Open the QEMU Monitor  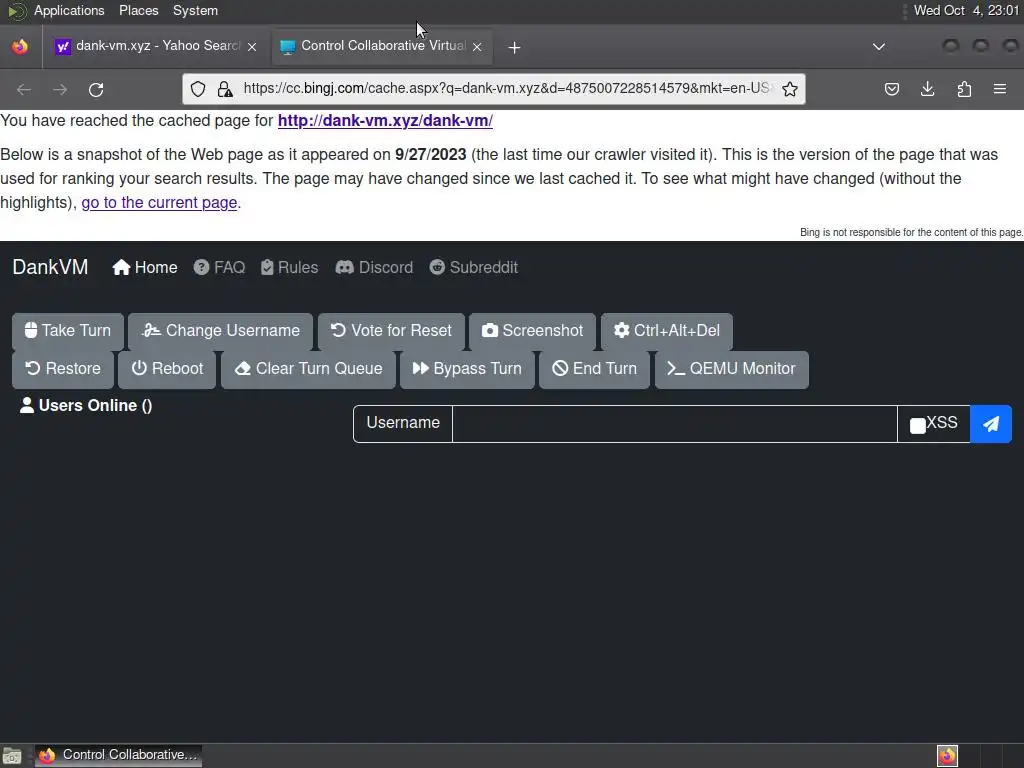(x=731, y=368)
